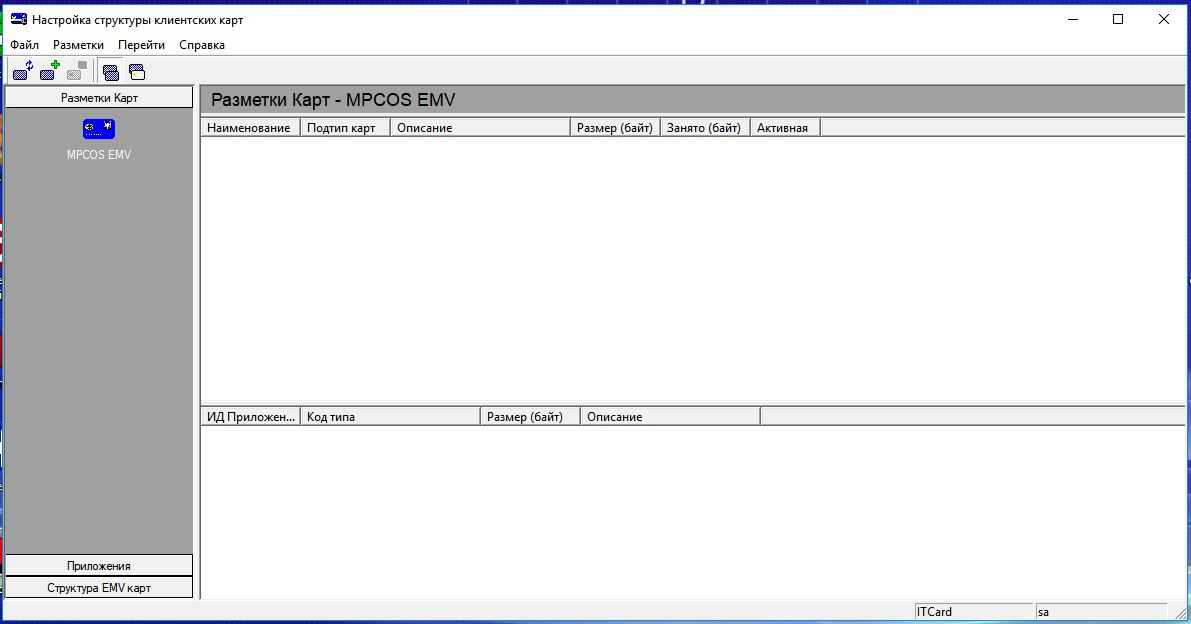Click the add card layout icon with green plus

(50, 71)
